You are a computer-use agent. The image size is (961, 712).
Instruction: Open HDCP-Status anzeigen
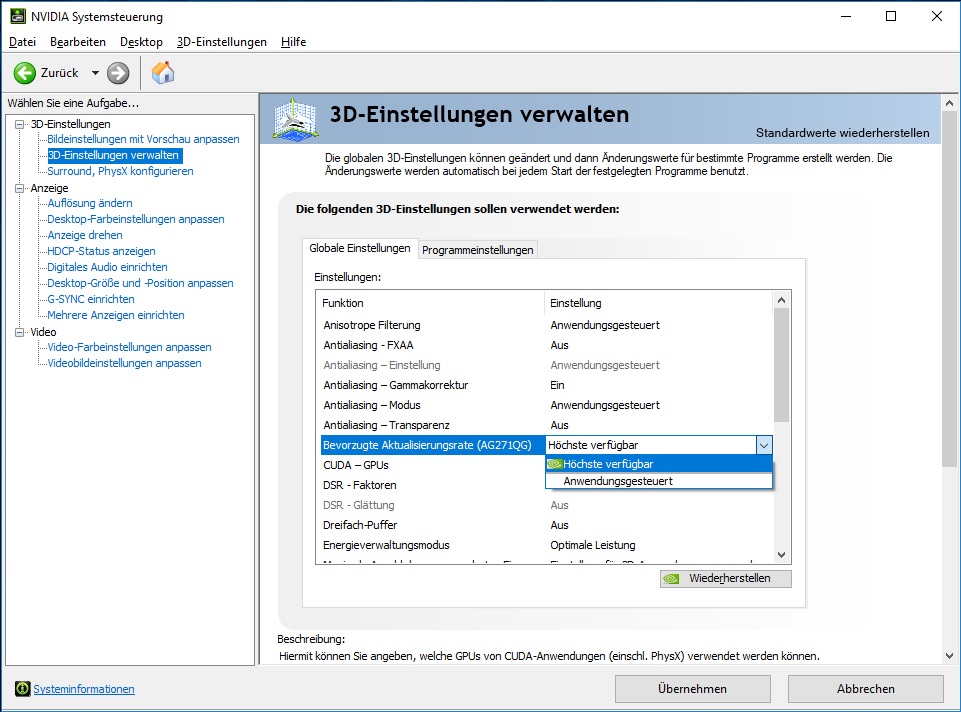tap(101, 251)
